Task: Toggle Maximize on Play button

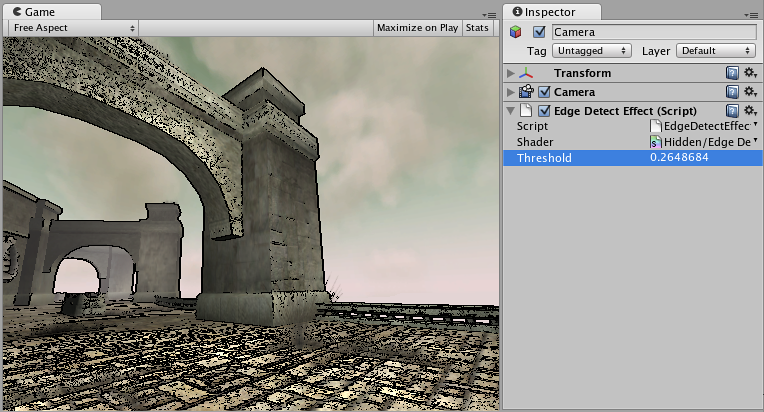Action: (x=417, y=28)
